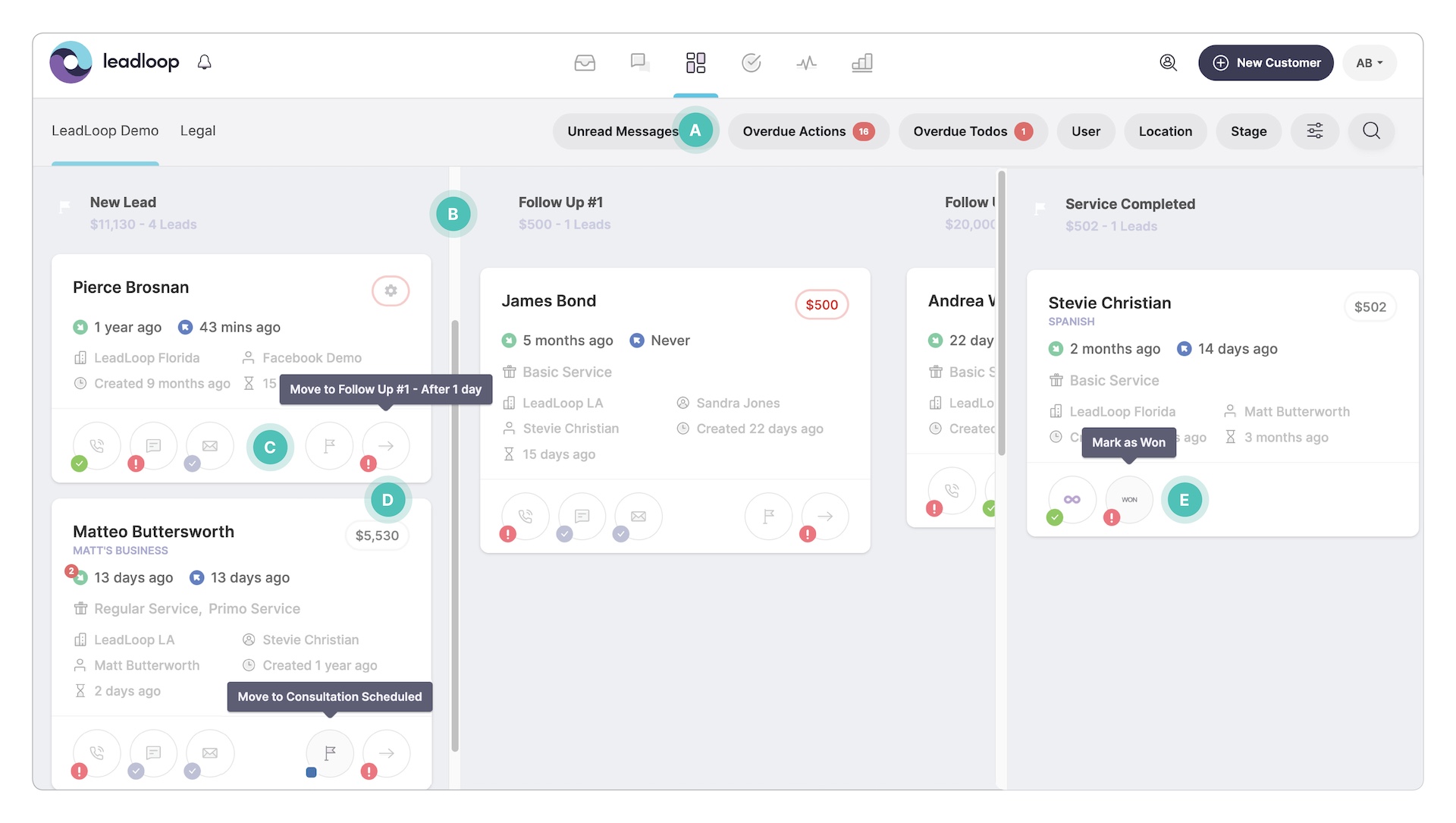Click the chat bubble icon on James Bond's card

(x=581, y=517)
